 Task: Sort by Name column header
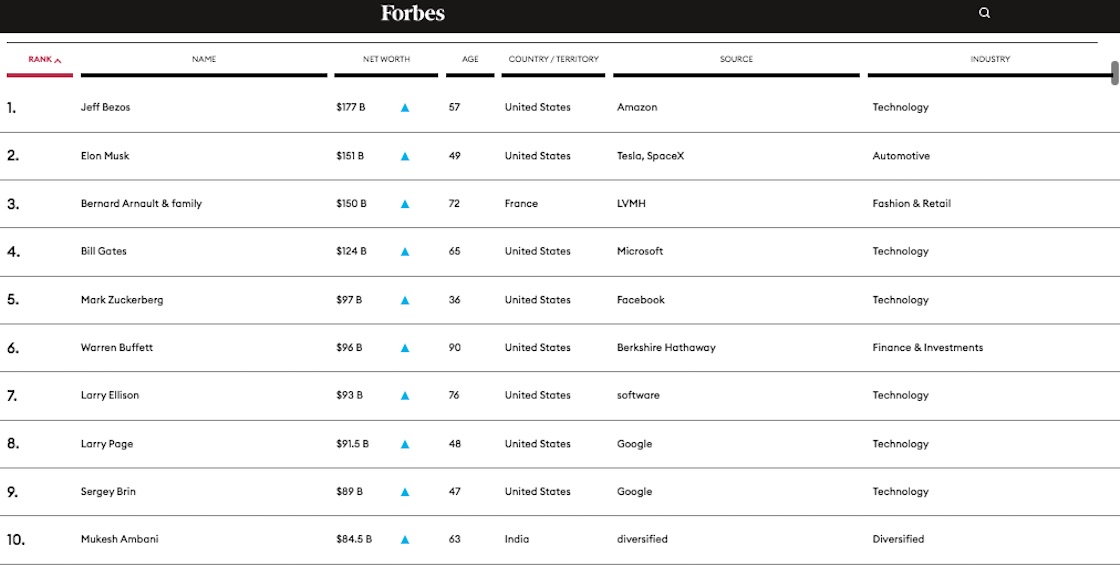204,60
